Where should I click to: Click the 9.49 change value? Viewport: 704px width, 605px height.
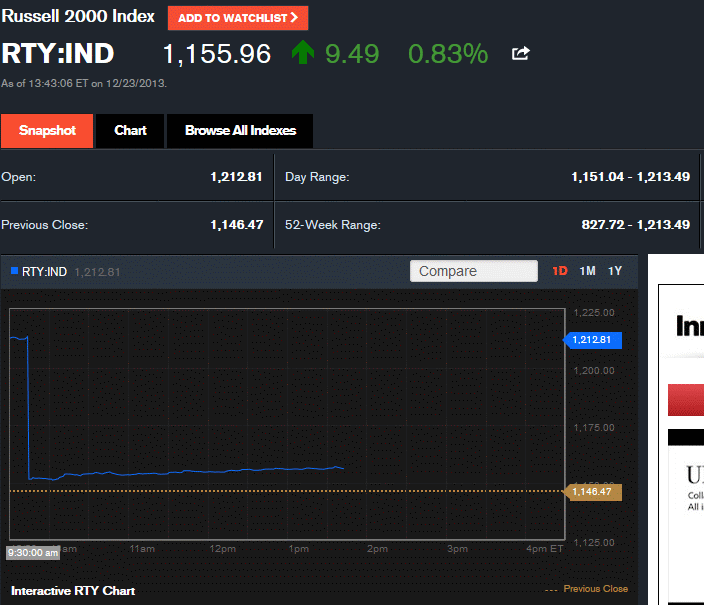352,54
